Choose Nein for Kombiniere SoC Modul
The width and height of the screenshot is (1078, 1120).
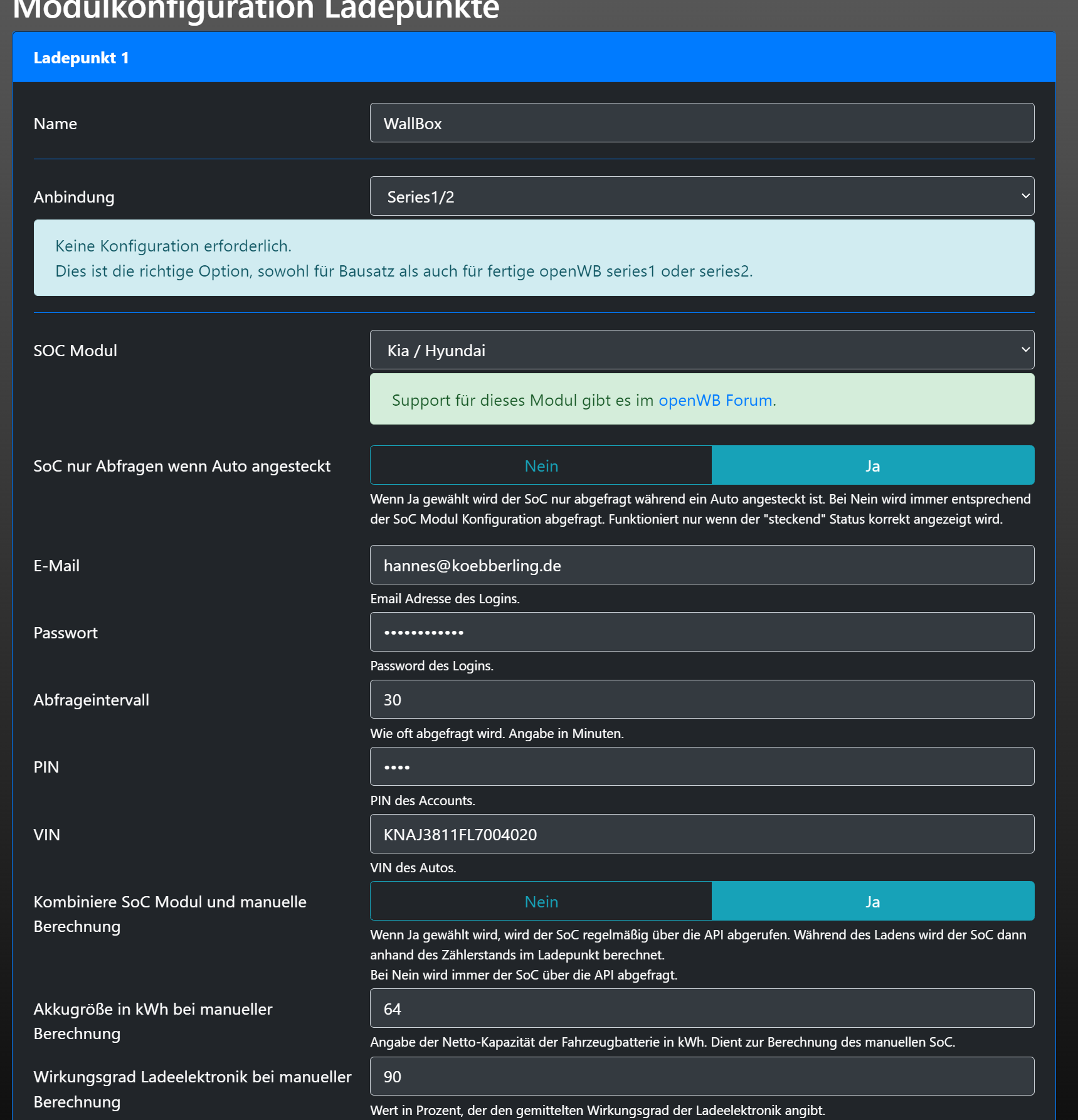tap(541, 901)
